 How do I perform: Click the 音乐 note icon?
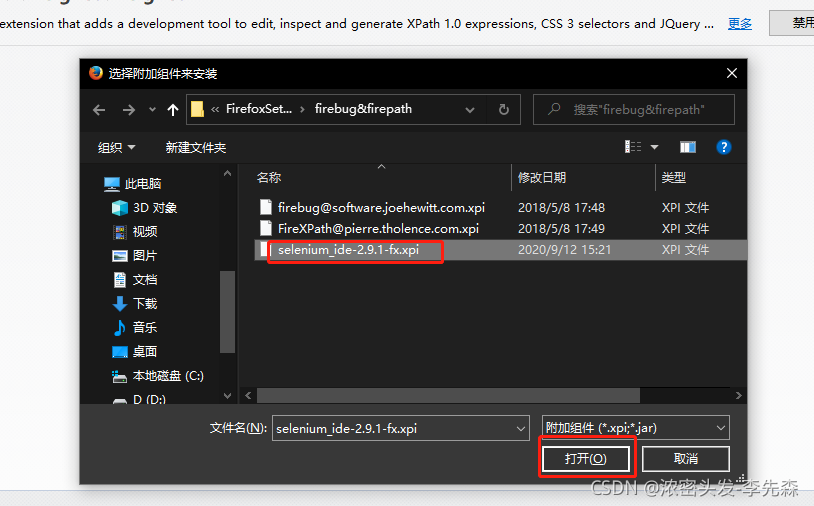coord(119,327)
